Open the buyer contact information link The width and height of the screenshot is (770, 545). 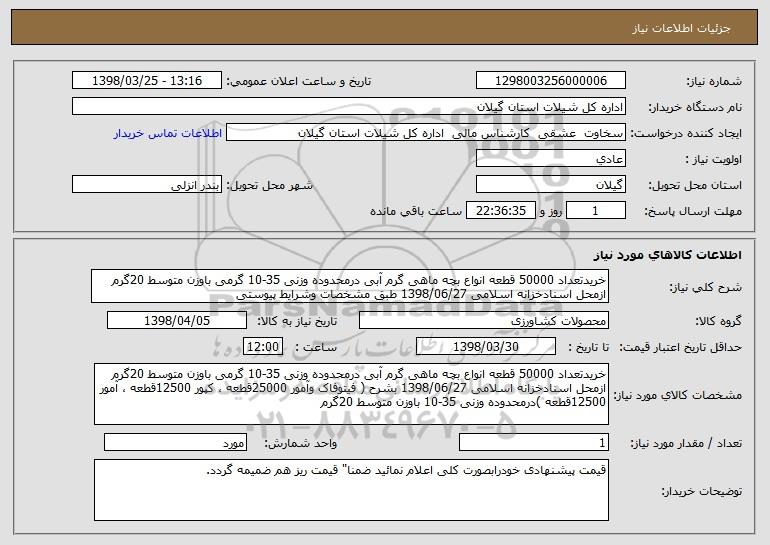coord(167,133)
